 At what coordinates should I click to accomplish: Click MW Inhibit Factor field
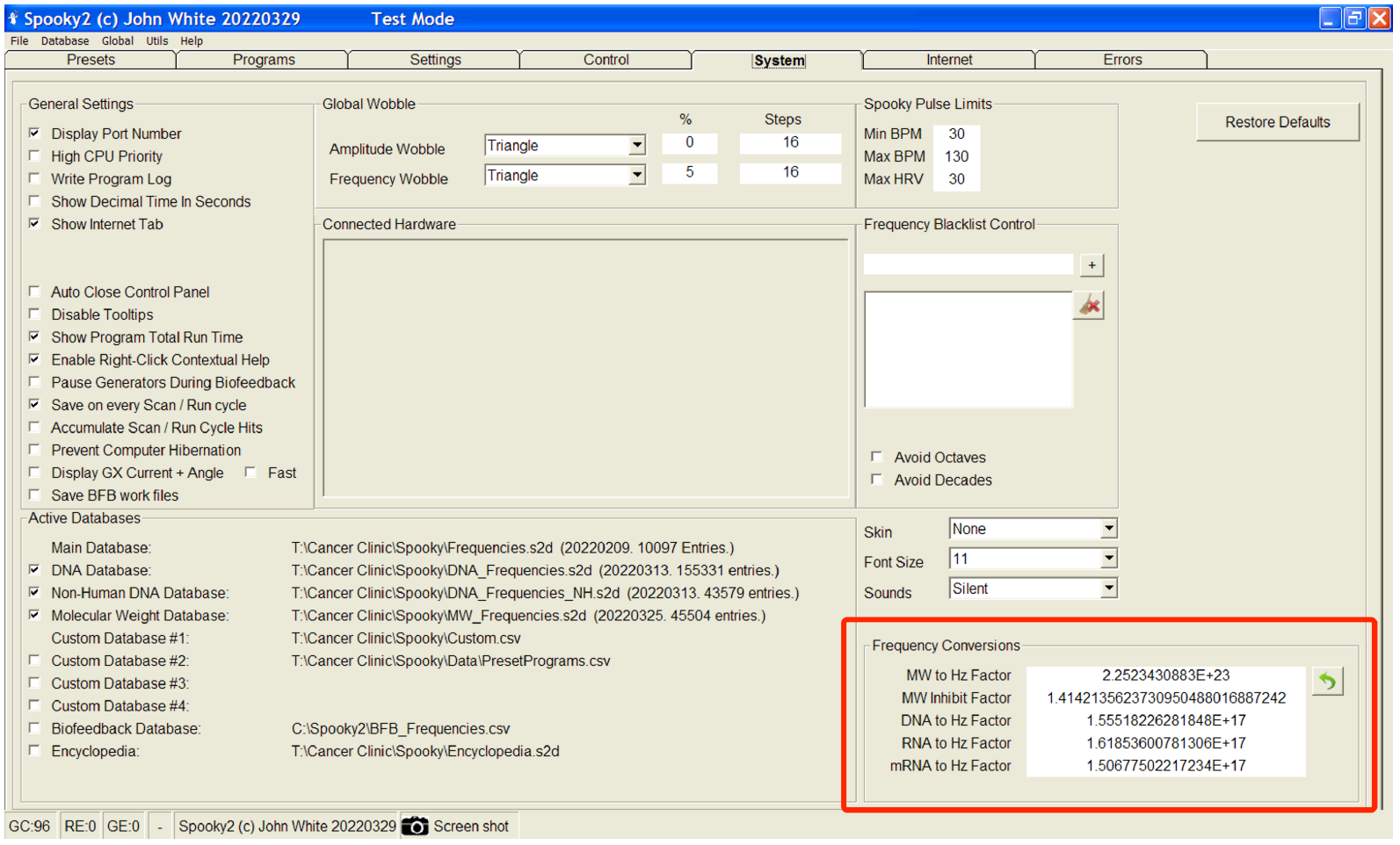coord(1166,698)
